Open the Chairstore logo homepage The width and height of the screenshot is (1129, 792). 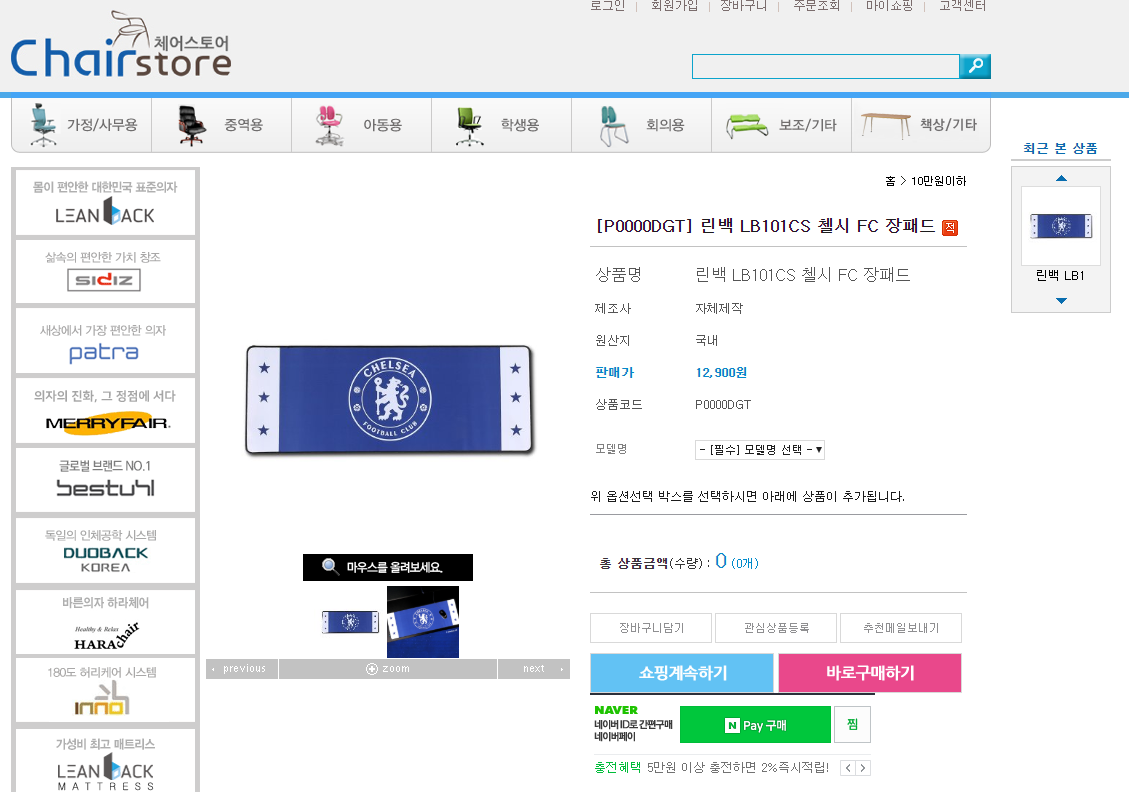tap(121, 45)
